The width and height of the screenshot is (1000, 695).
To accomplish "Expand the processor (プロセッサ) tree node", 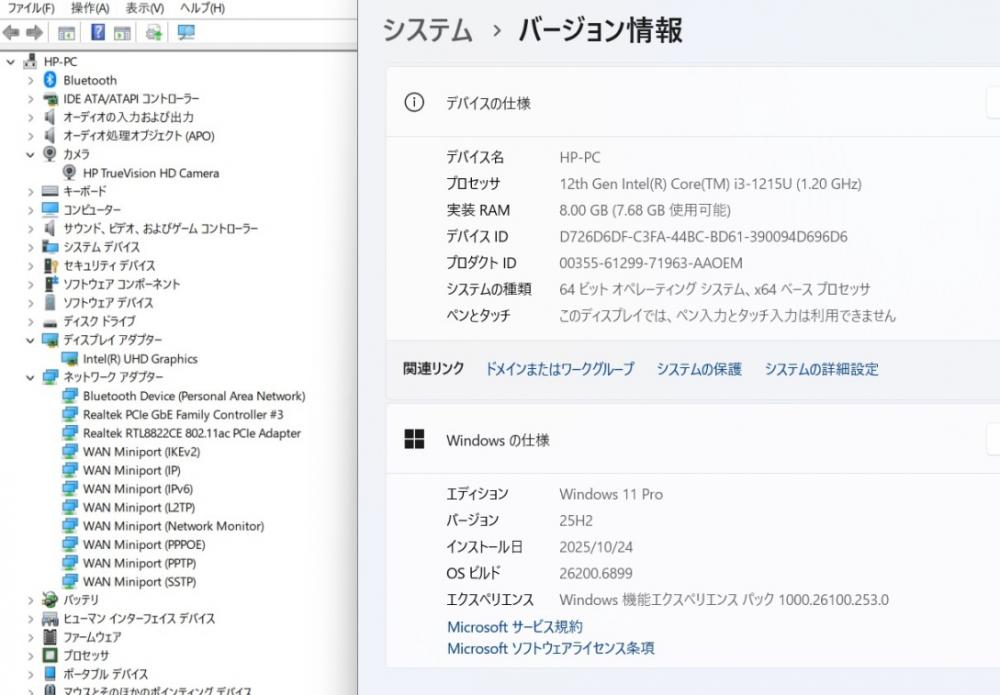I will coord(30,655).
